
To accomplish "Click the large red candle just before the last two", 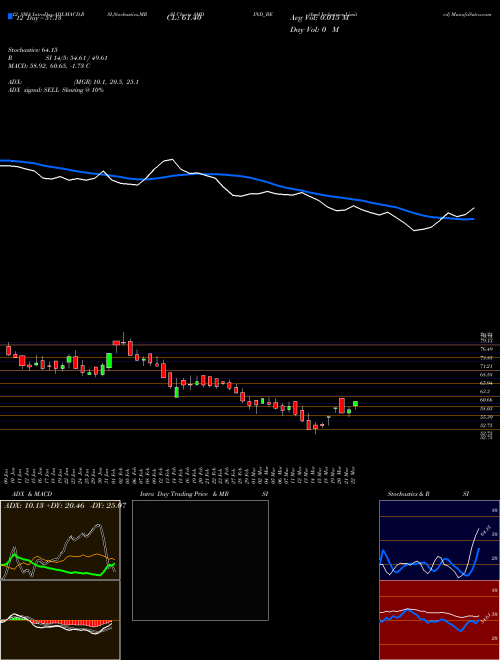I will [x=342, y=406].
